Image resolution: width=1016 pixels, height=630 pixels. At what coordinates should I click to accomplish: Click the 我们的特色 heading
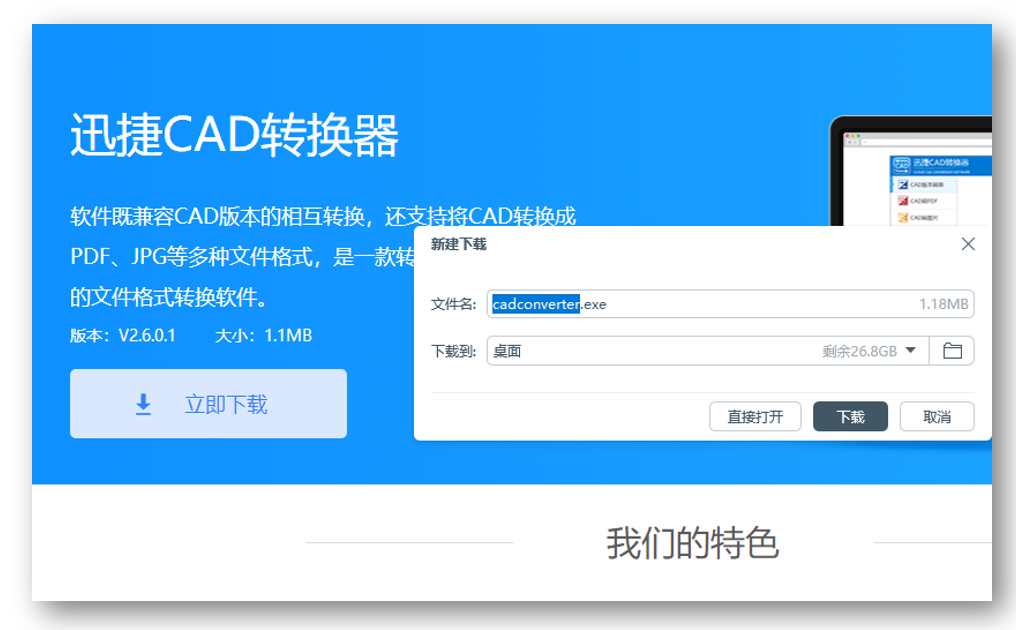(x=692, y=542)
